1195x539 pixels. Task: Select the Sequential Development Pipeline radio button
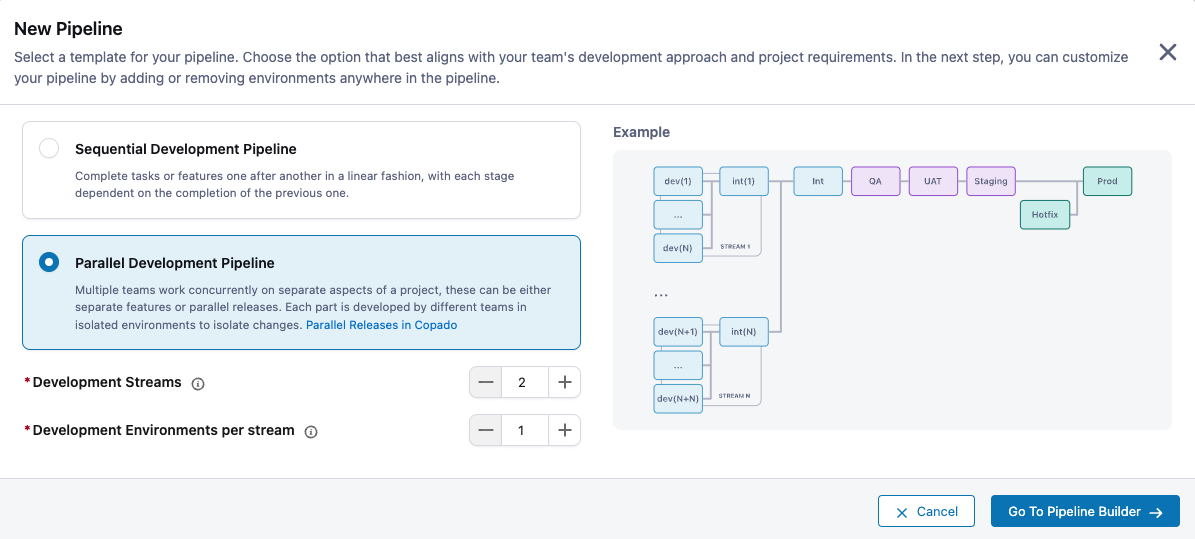[49, 149]
